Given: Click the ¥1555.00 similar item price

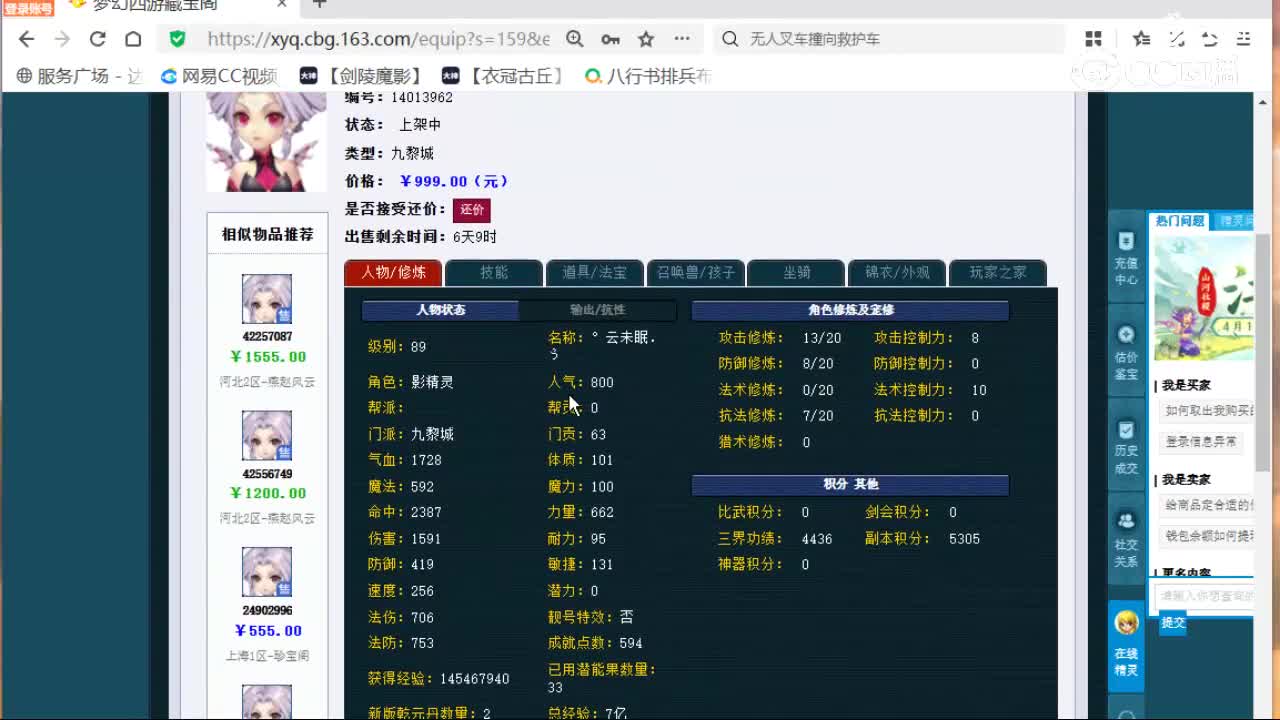Looking at the screenshot, I should coord(268,357).
